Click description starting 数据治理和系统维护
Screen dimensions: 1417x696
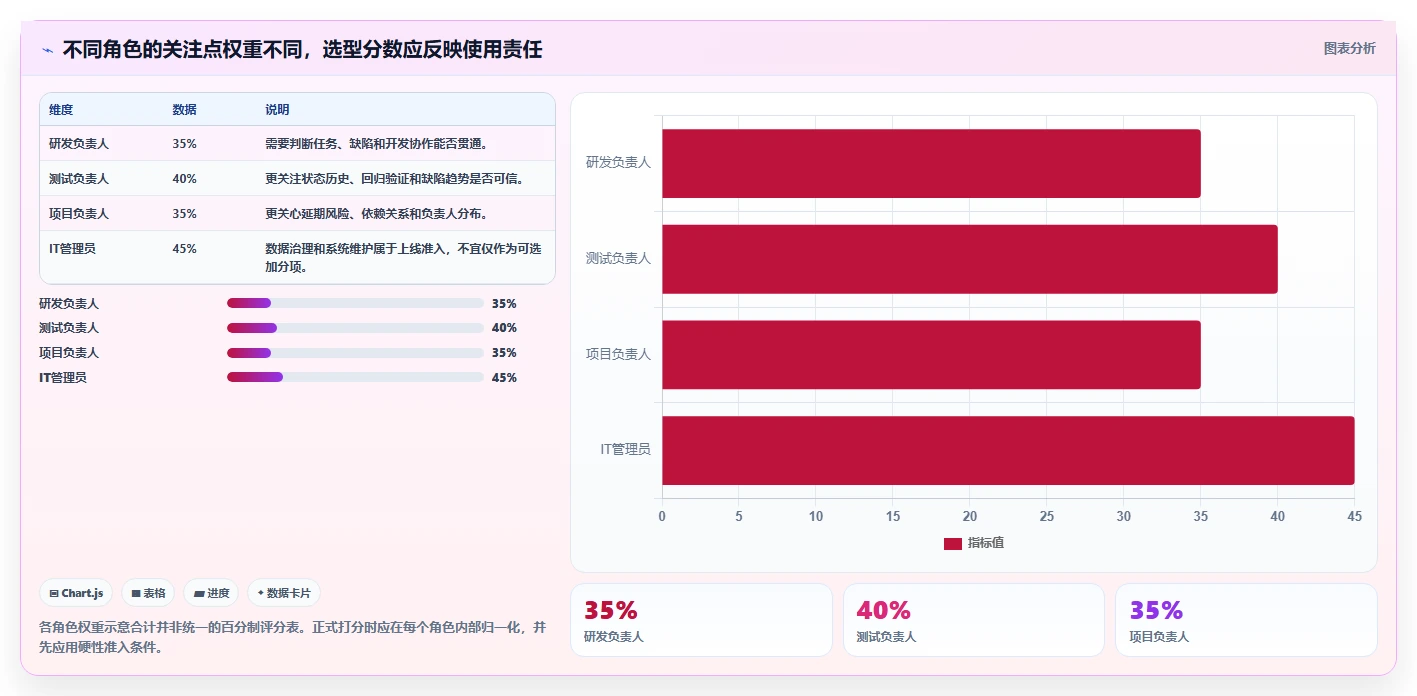(403, 258)
